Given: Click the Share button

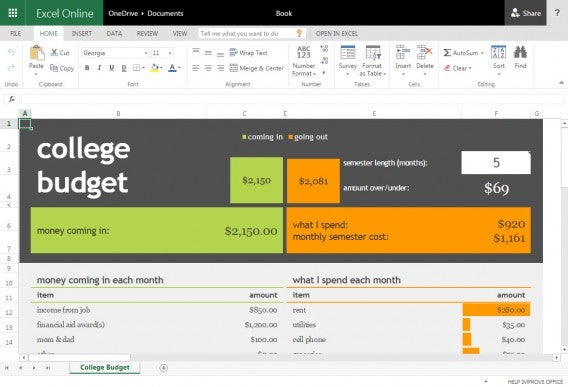Looking at the screenshot, I should coord(526,13).
